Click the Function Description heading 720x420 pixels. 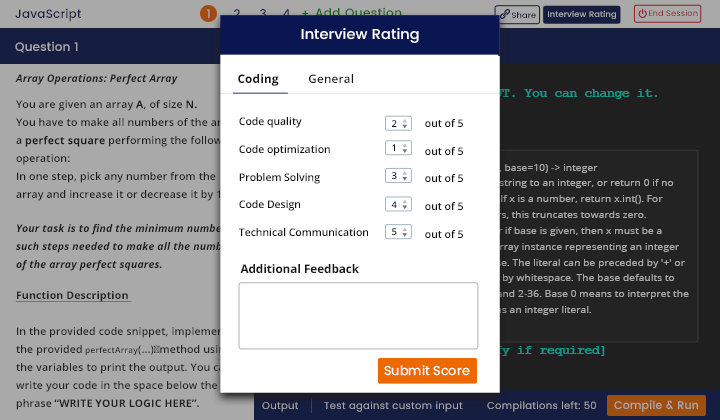click(x=73, y=295)
